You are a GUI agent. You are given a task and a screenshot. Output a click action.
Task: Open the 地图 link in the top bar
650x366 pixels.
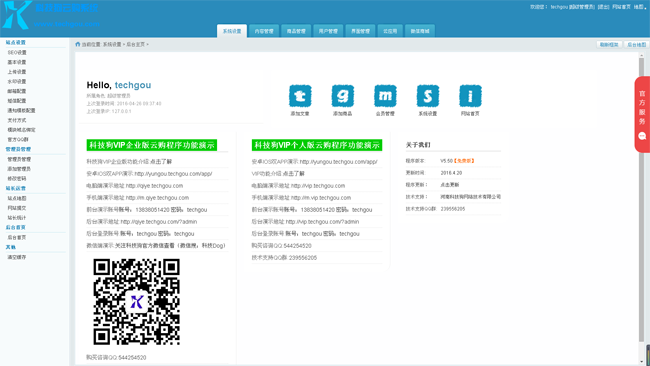639,7
